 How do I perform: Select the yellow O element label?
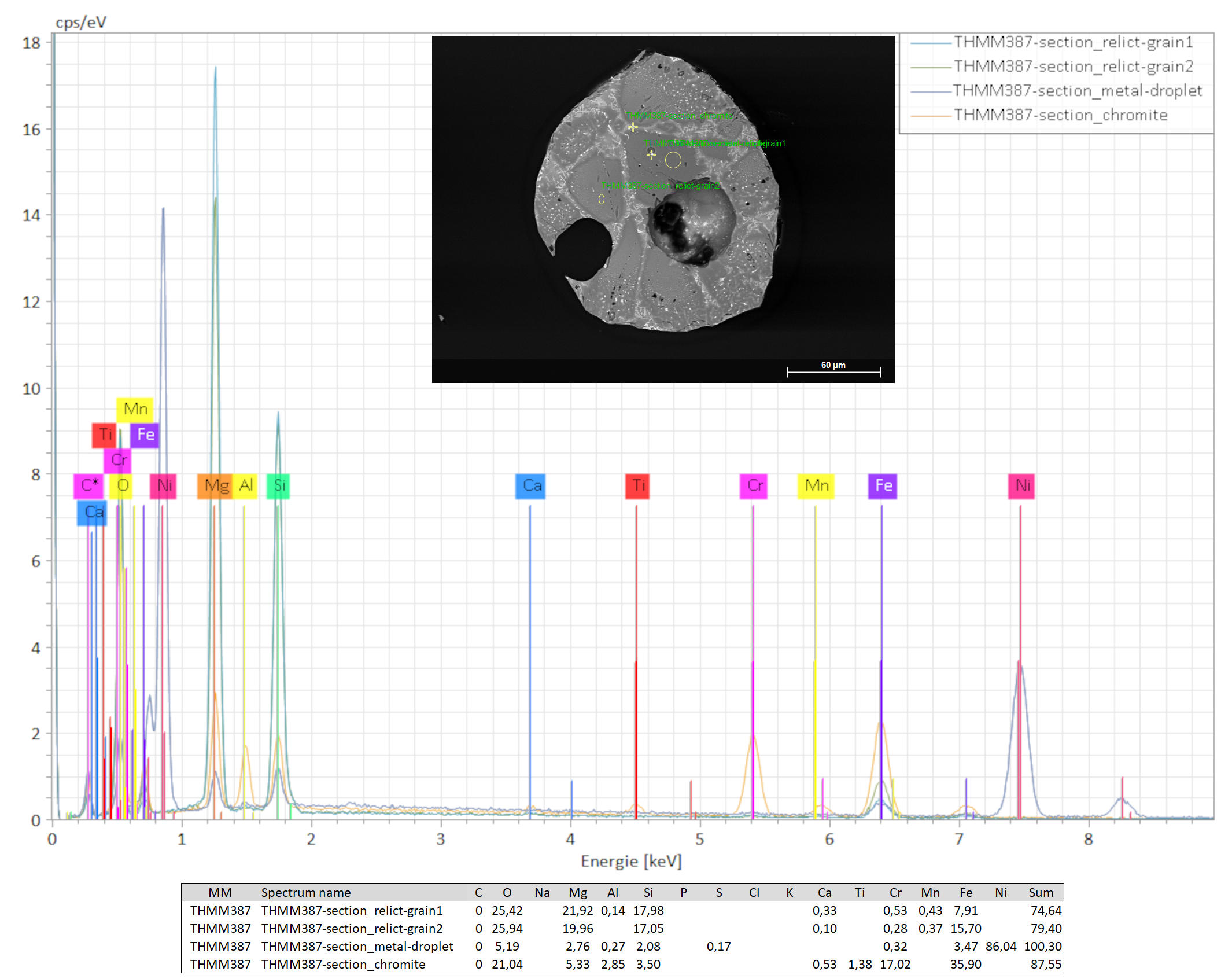121,486
